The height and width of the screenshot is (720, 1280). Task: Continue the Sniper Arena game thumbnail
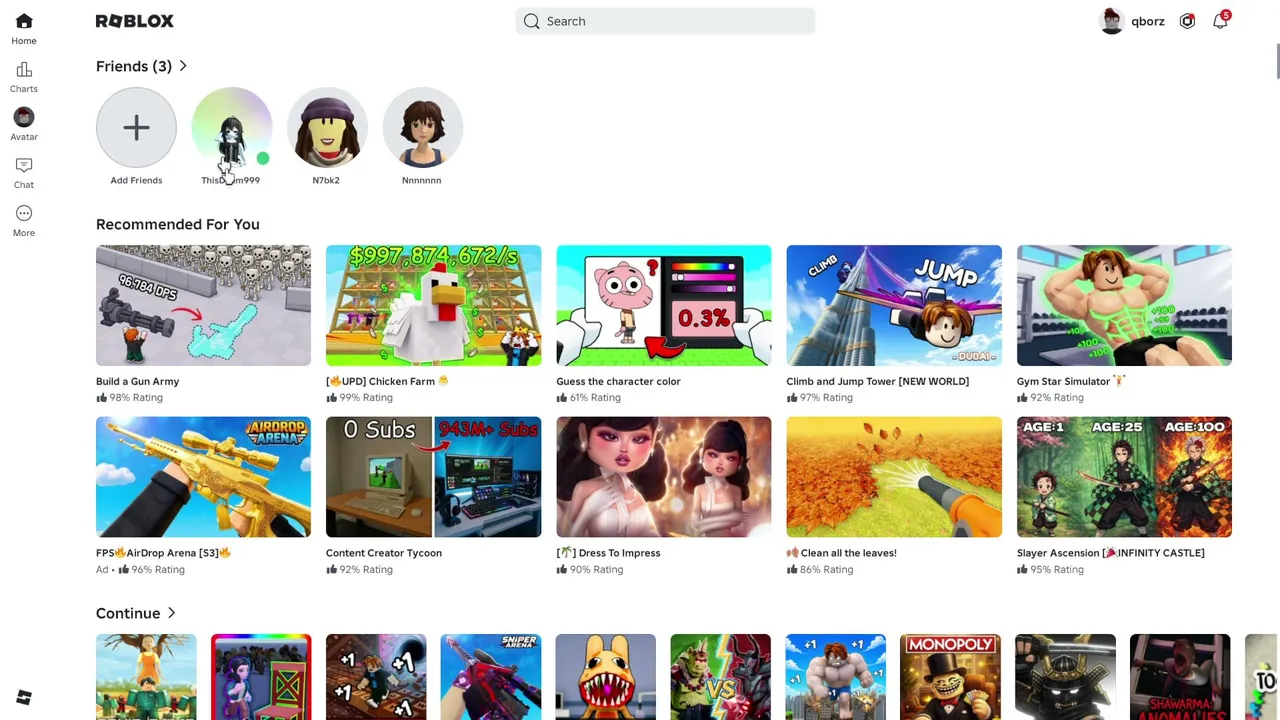click(491, 677)
